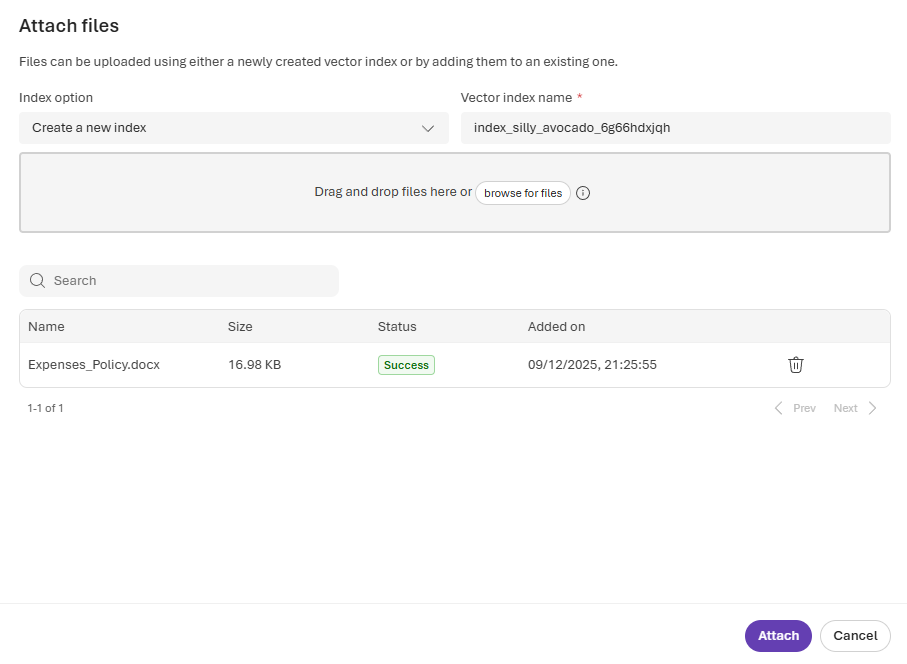Sort by the Added on column header

pos(556,326)
